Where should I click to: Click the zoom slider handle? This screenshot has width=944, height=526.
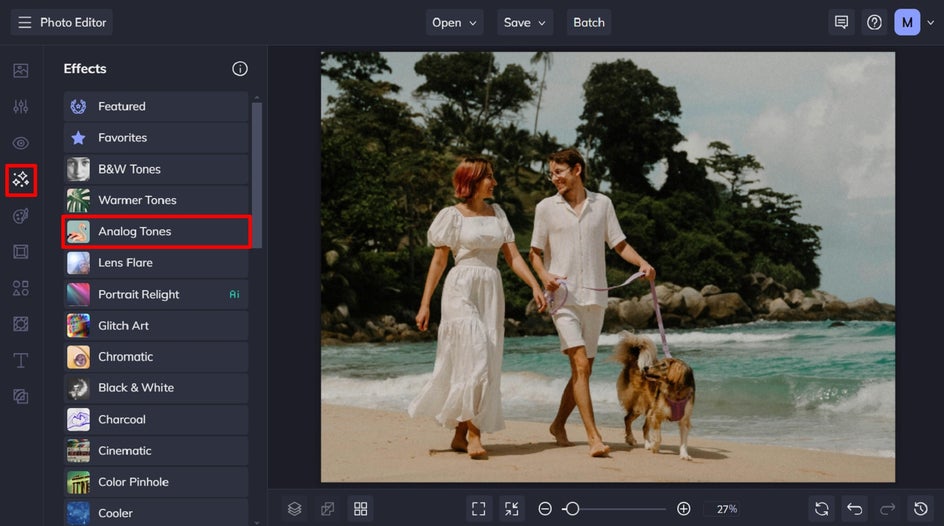point(572,508)
